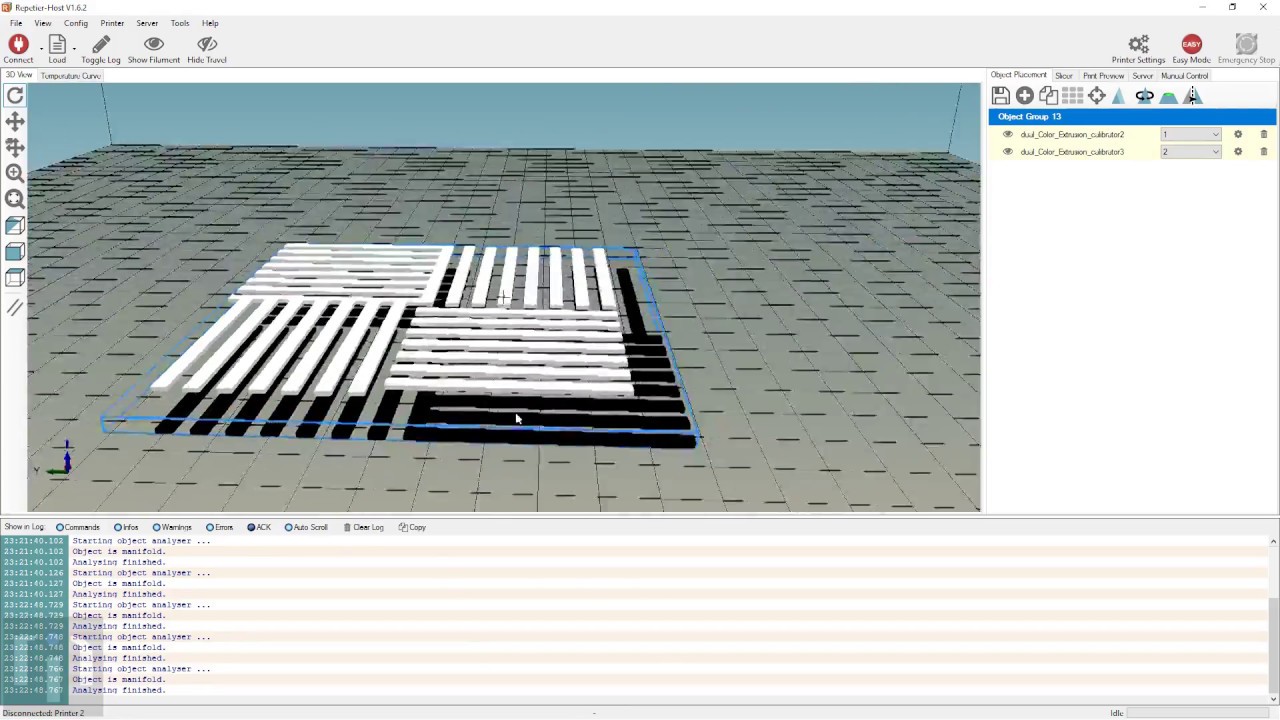
Task: Click the Emergency Stop icon
Action: [x=1246, y=44]
